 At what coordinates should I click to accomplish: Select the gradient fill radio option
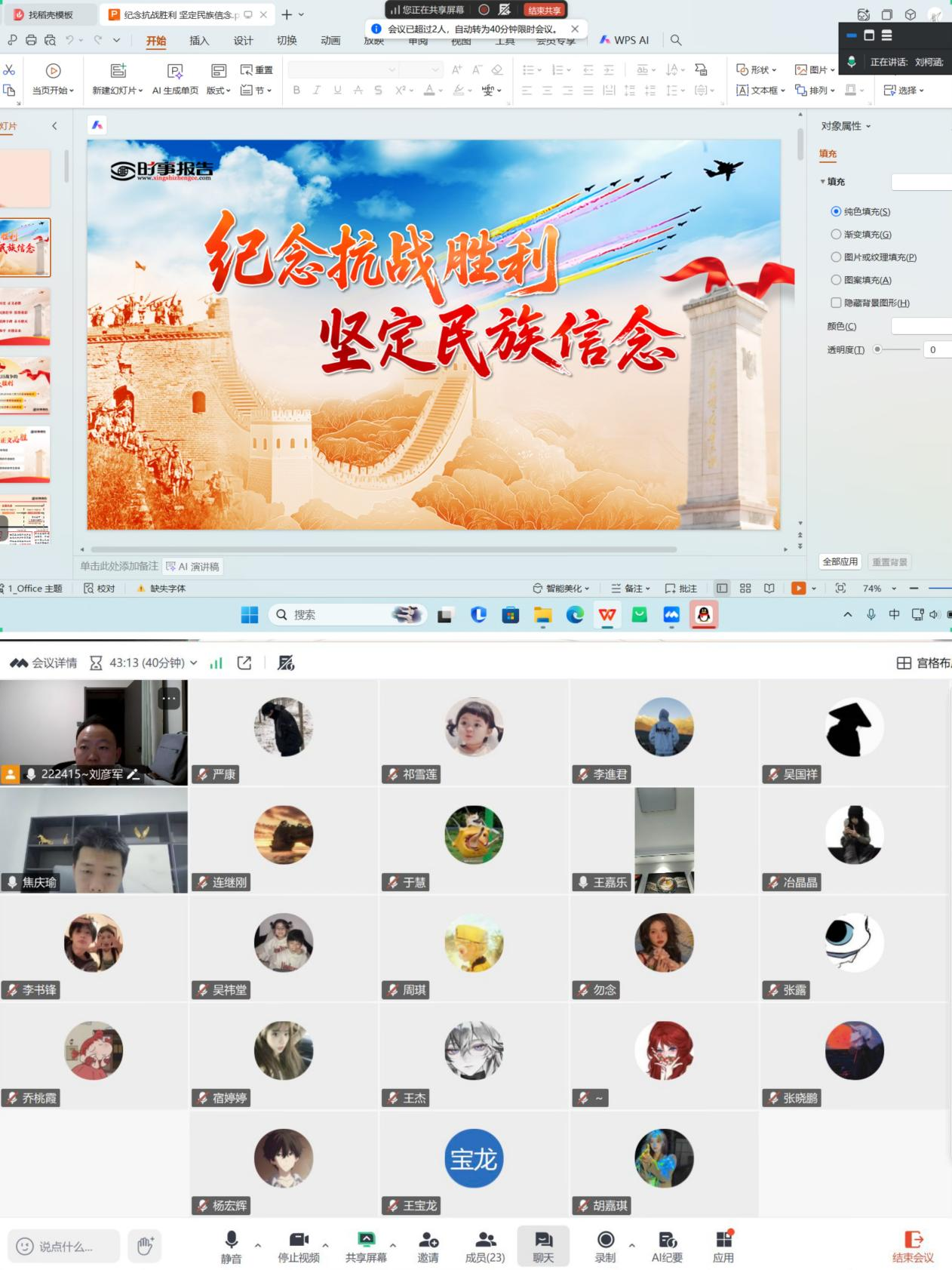point(836,235)
